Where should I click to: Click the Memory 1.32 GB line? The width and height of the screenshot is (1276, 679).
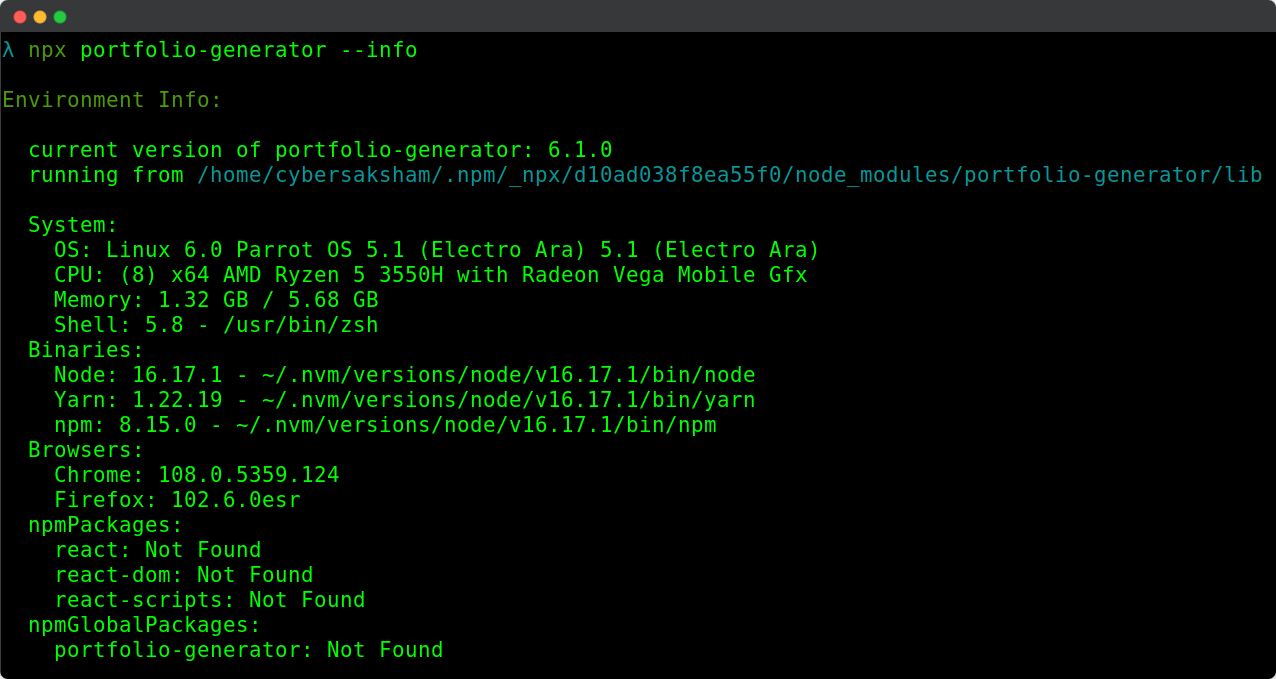tap(216, 300)
